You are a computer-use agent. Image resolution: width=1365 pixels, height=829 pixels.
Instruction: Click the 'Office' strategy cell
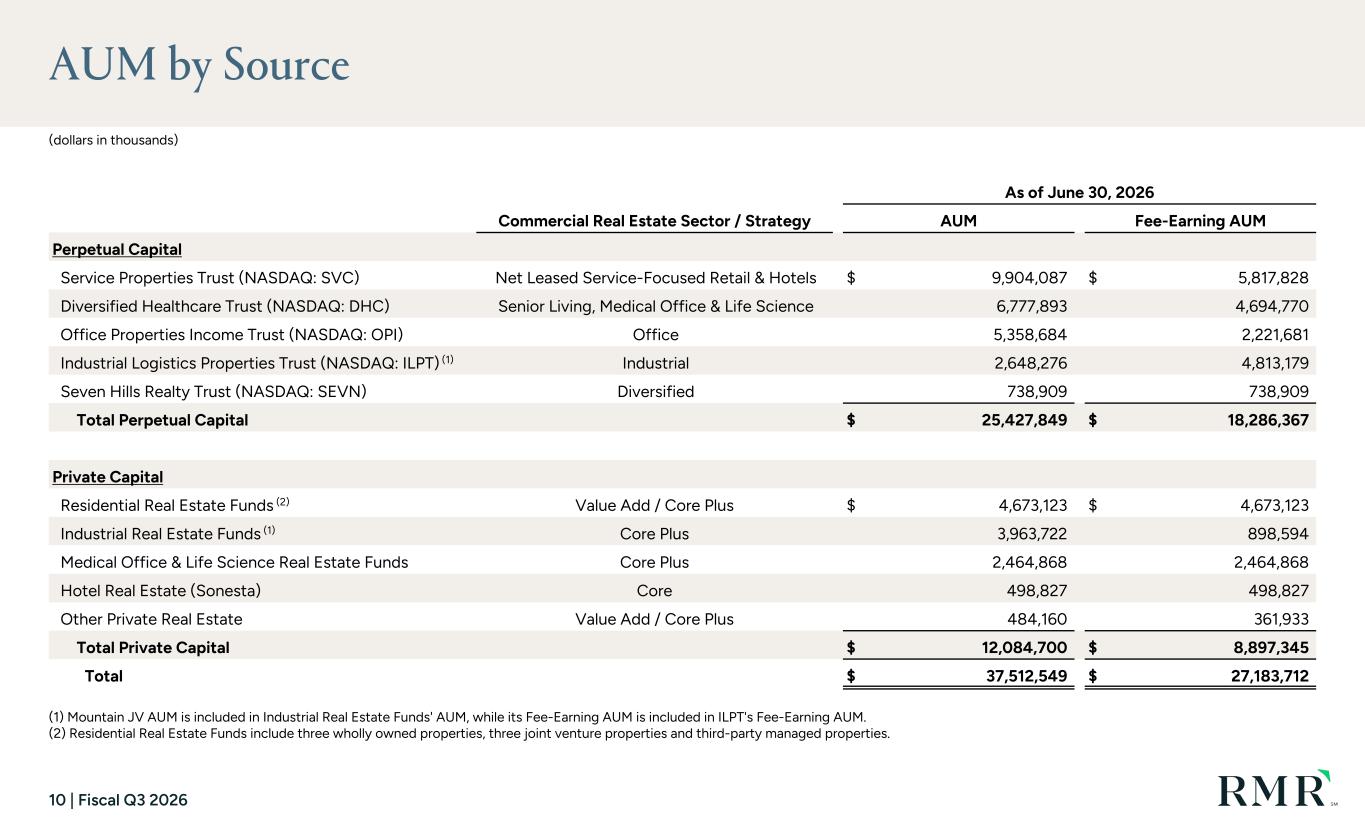point(655,334)
